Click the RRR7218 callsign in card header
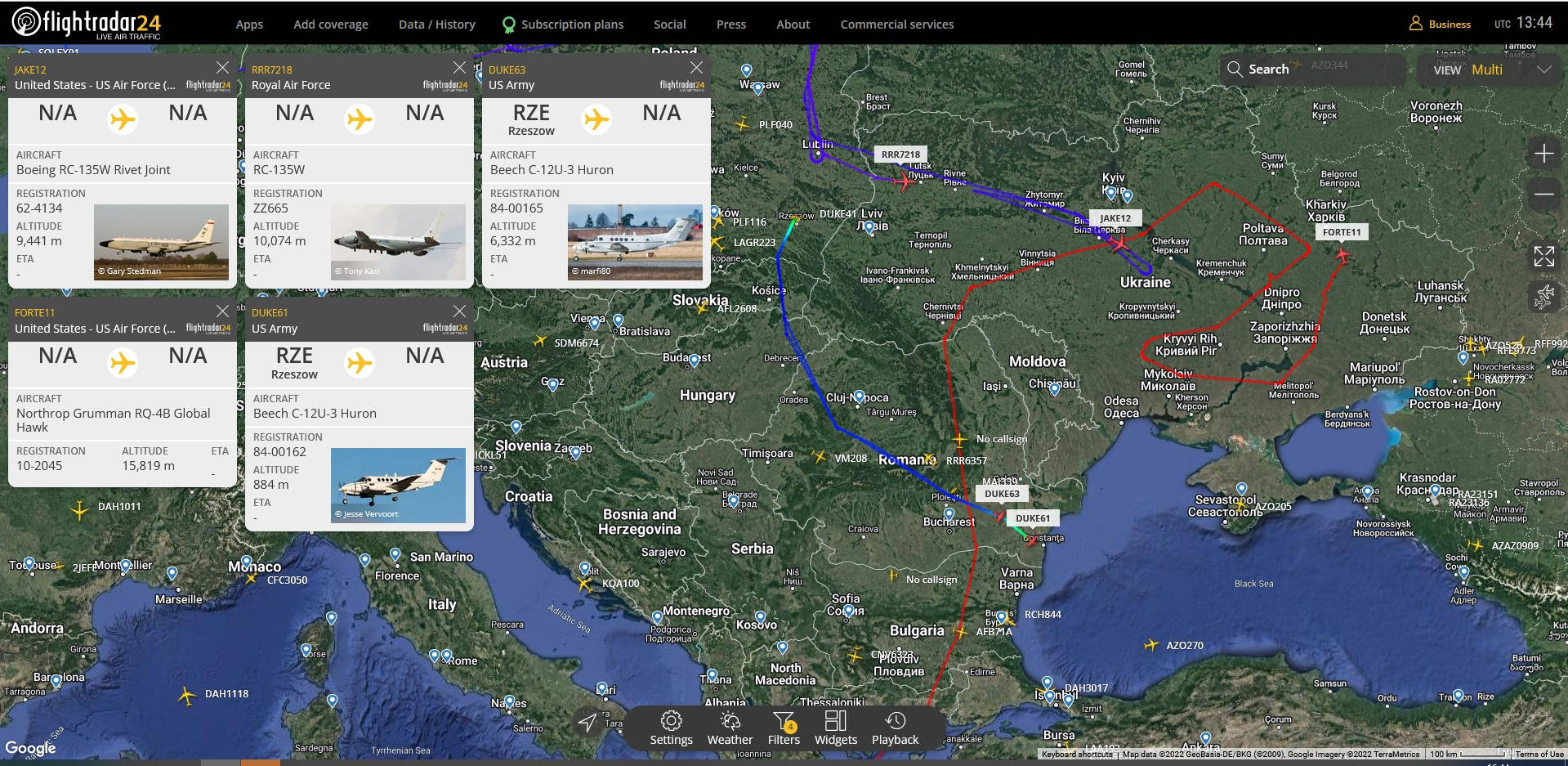This screenshot has width=1568, height=766. 271,70
